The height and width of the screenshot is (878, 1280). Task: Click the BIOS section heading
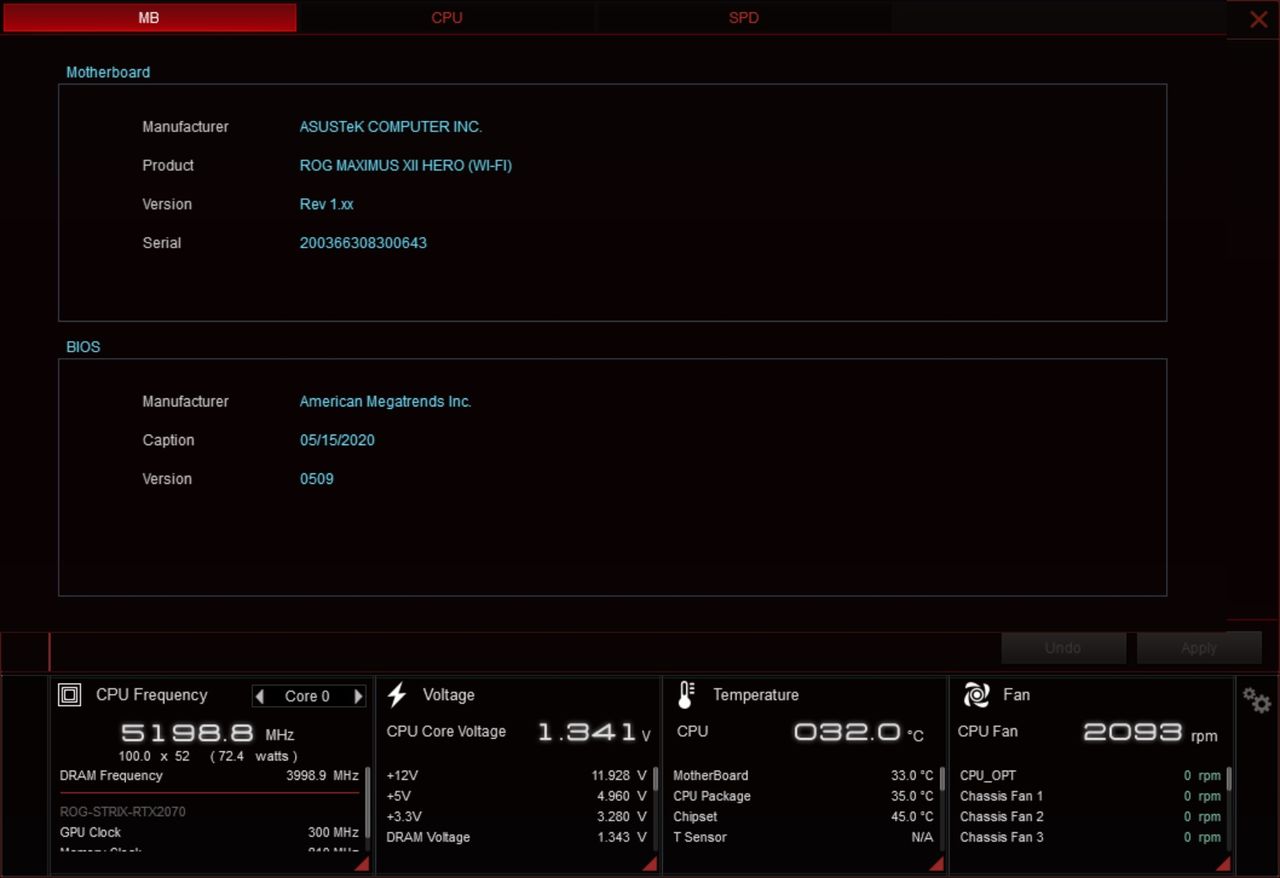point(83,347)
